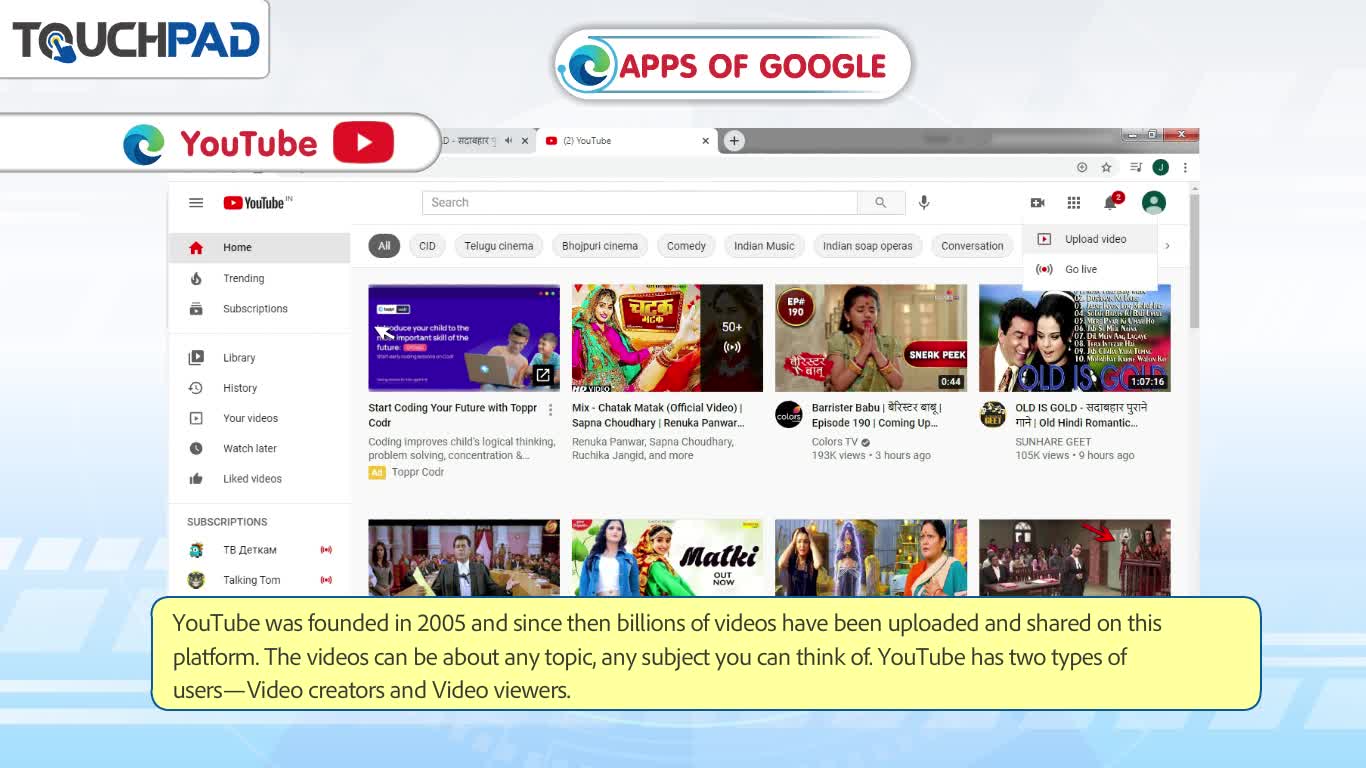Open the Talking Tom subscription

(x=259, y=580)
